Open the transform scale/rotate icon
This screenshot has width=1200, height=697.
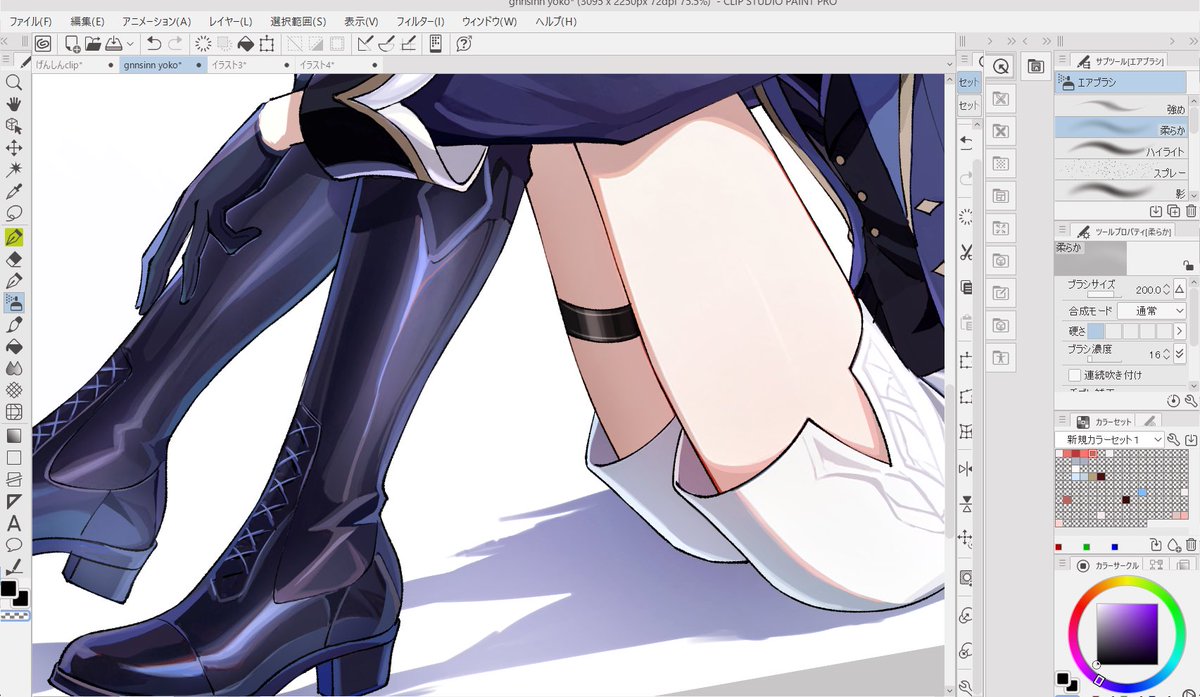[267, 43]
